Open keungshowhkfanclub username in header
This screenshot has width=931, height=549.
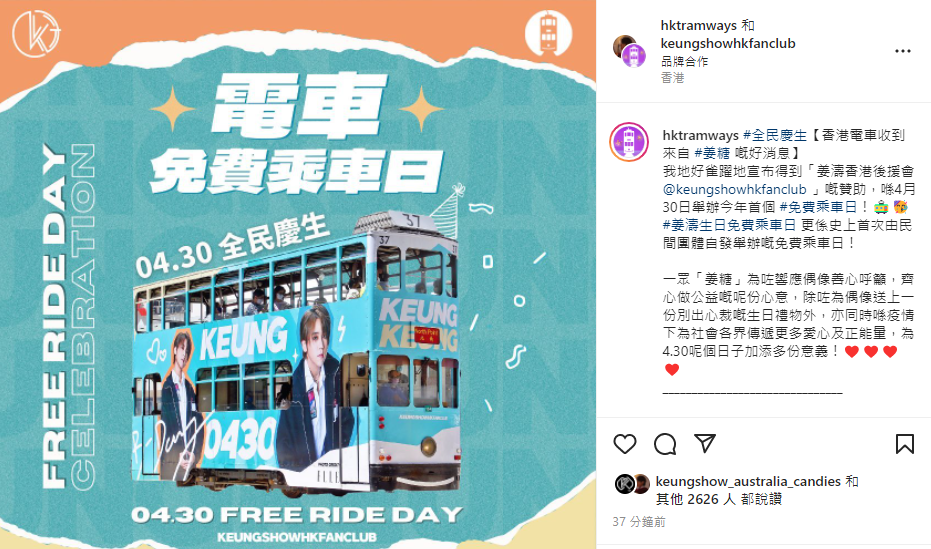tap(728, 43)
